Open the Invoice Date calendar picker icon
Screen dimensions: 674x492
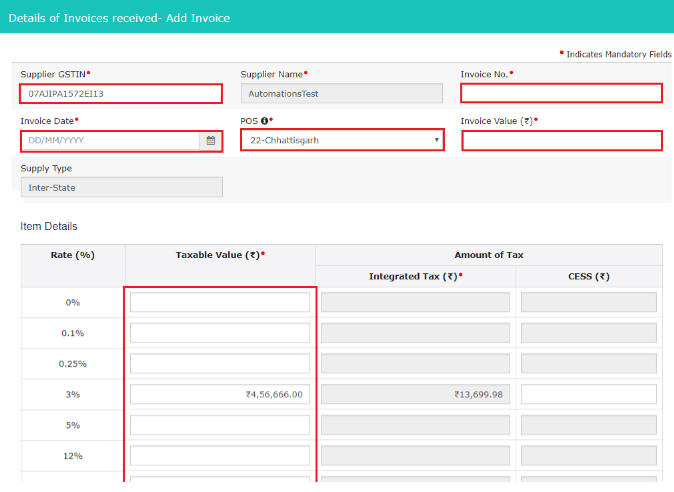point(211,141)
